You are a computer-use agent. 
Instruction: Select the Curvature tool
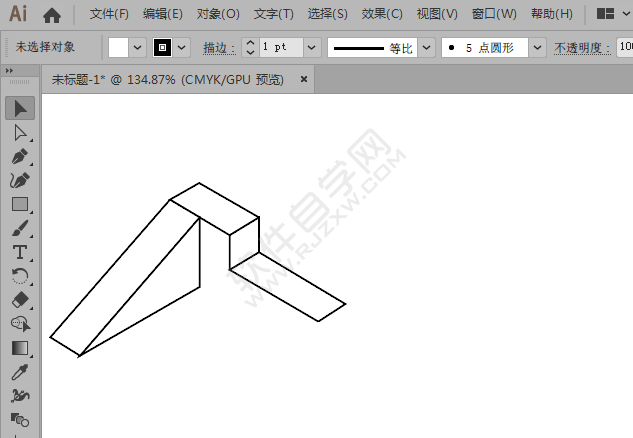pos(20,180)
